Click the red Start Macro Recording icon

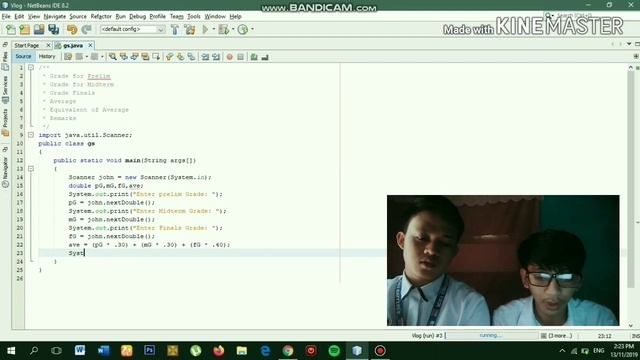tap(229, 57)
